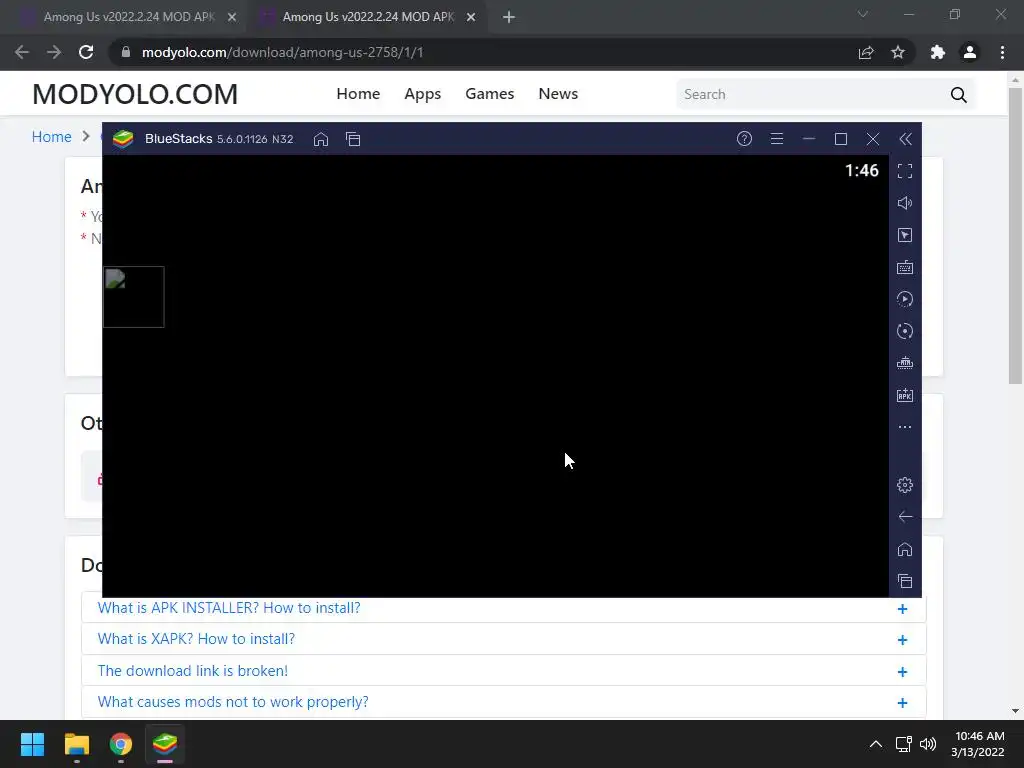Viewport: 1024px width, 768px height.
Task: Click the MODYOLO.COM logo
Action: tap(135, 94)
